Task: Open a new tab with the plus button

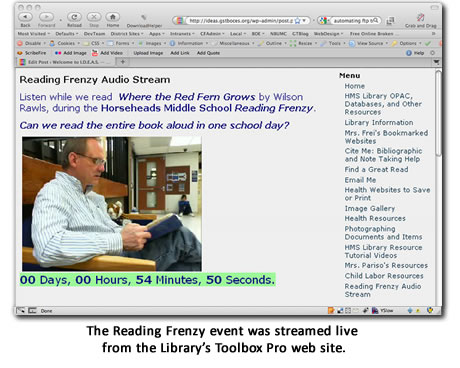Action: click(122, 62)
